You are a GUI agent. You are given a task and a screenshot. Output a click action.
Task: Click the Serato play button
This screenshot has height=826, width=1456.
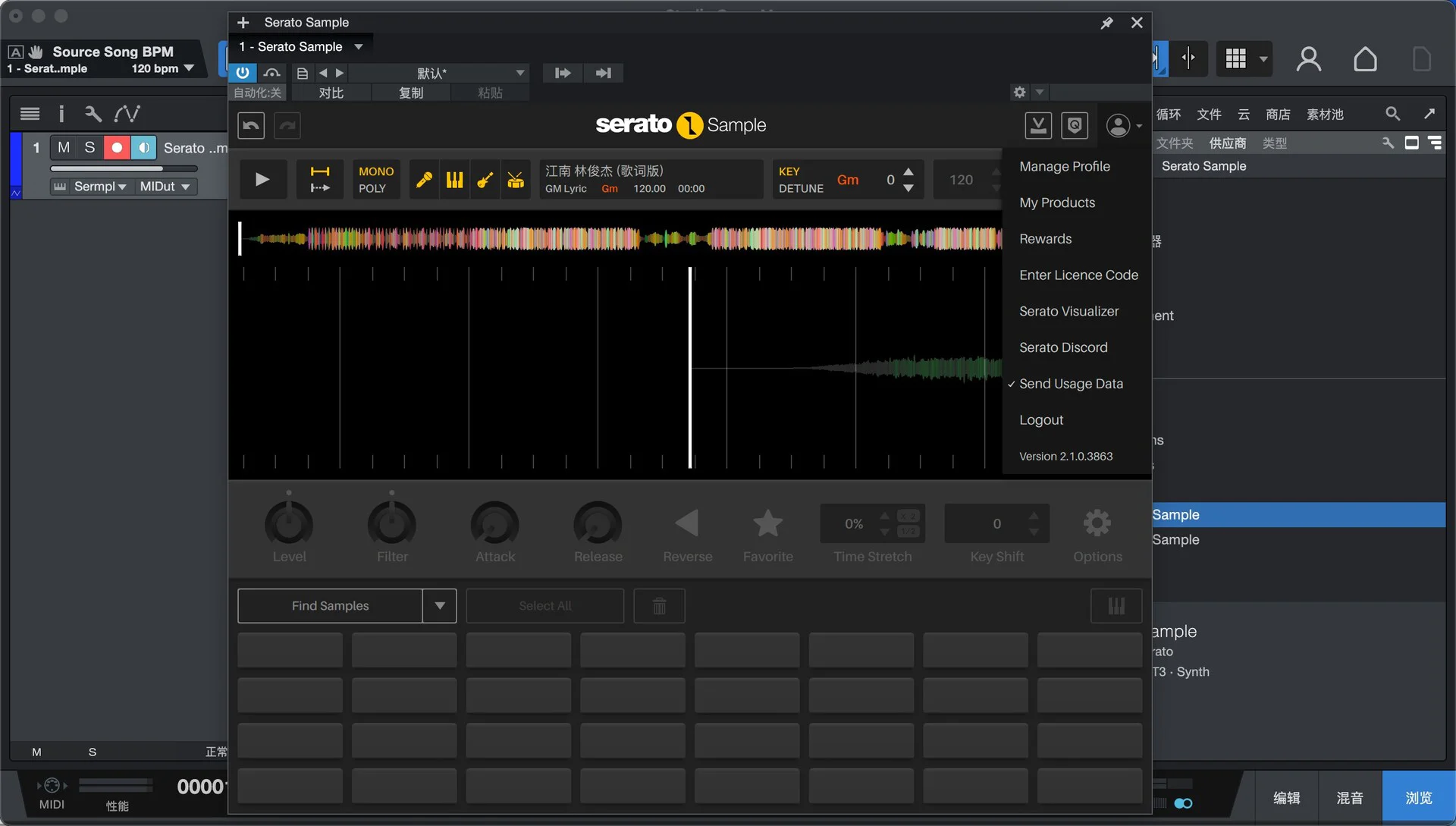(262, 180)
